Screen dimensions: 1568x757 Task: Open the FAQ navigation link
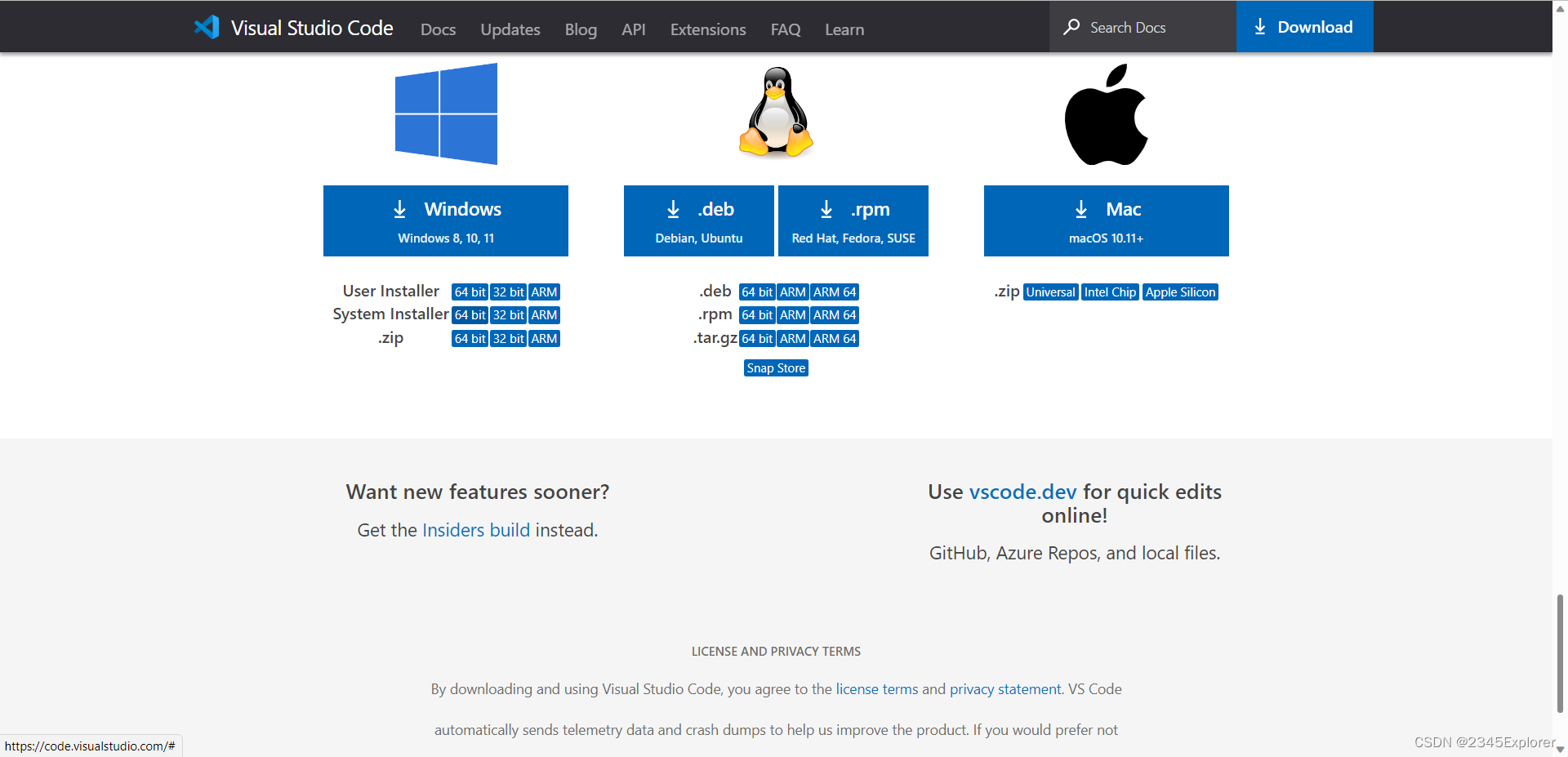[786, 29]
